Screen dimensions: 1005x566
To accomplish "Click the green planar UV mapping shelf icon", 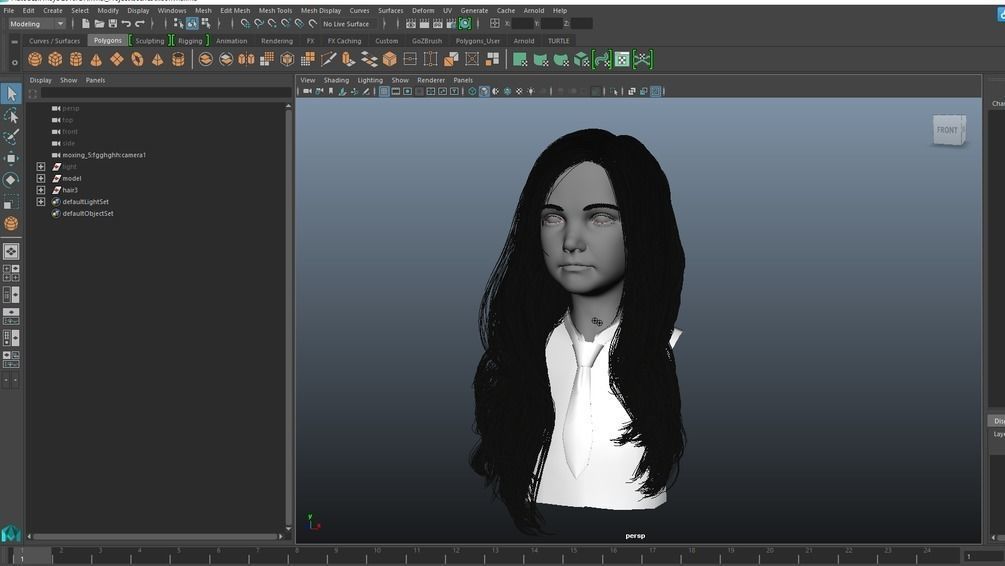I will (520, 60).
